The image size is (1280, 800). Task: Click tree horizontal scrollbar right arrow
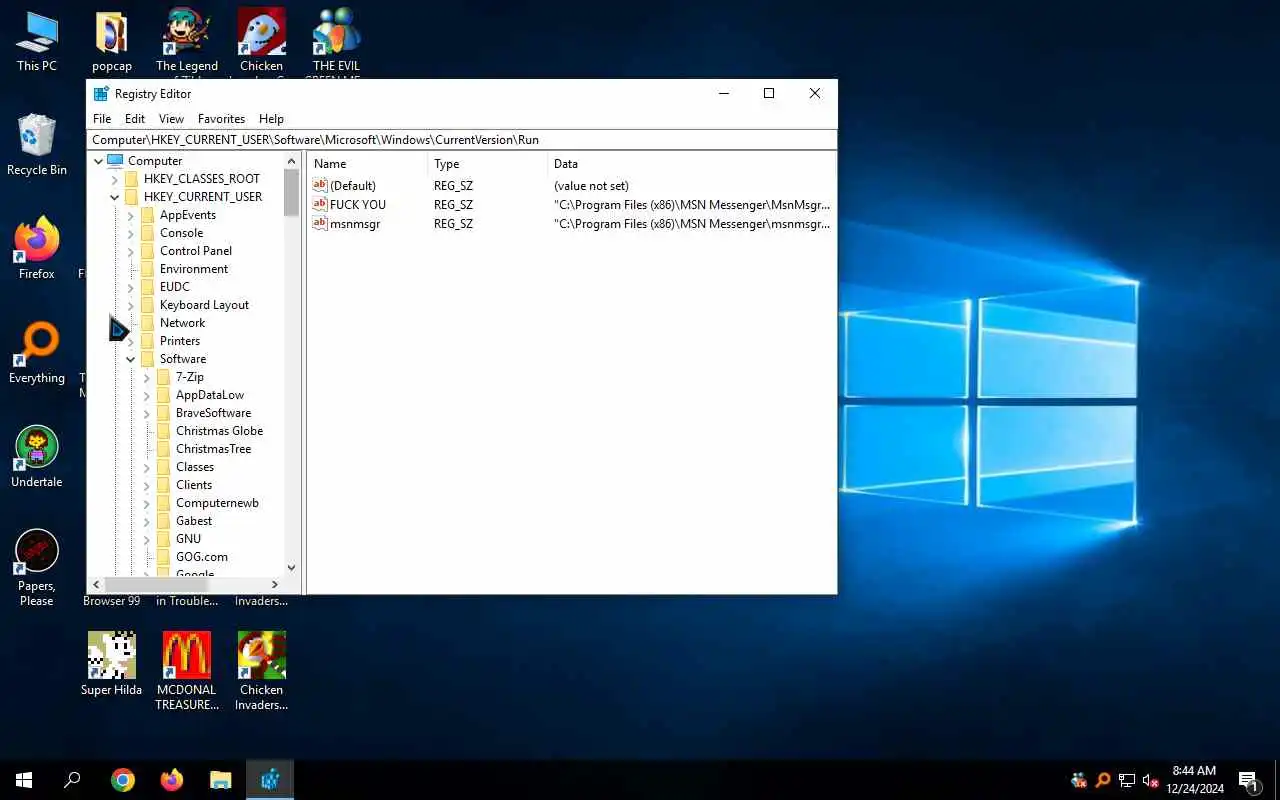(275, 584)
